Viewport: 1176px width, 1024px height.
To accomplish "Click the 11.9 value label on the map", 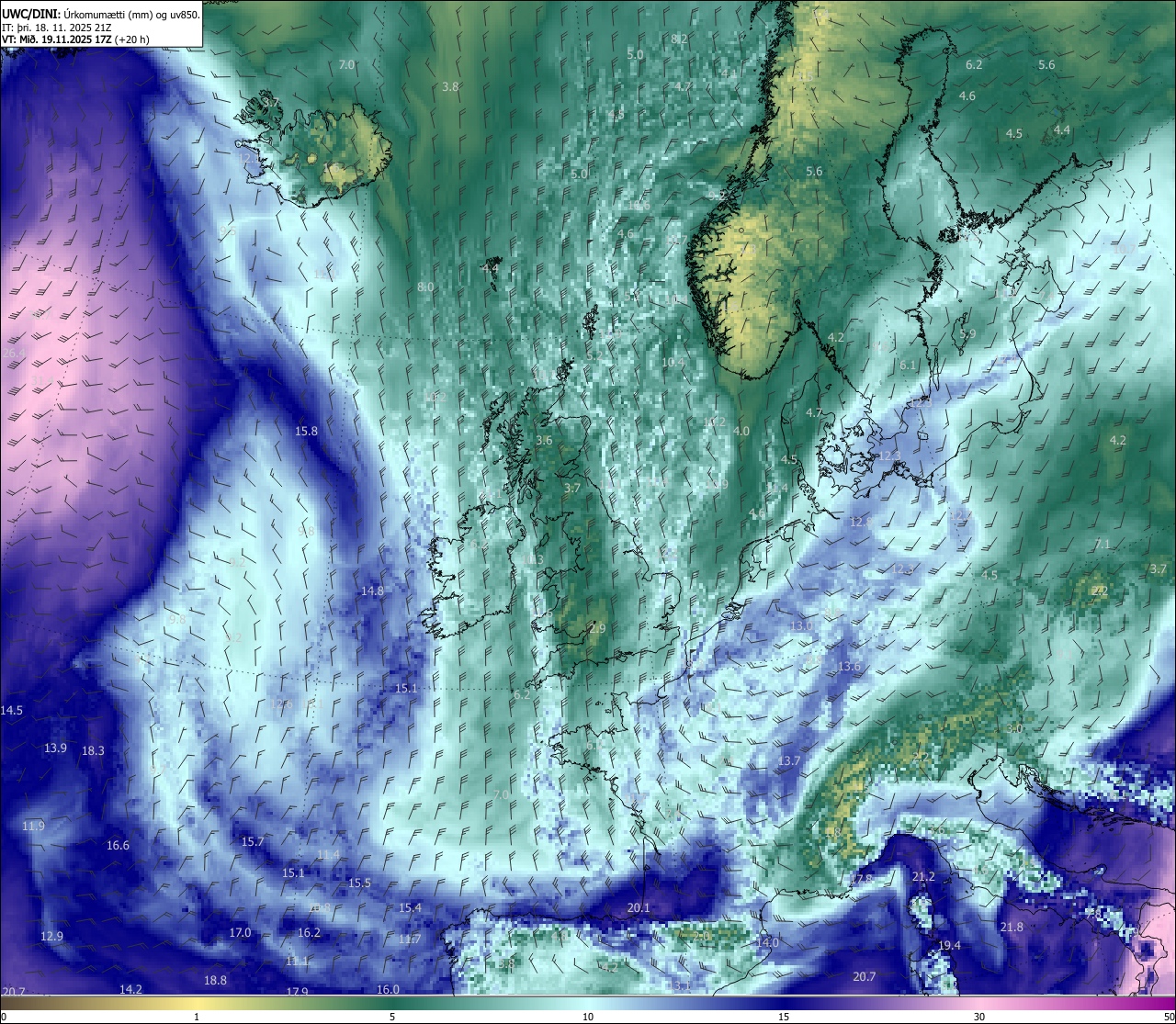I will (33, 827).
